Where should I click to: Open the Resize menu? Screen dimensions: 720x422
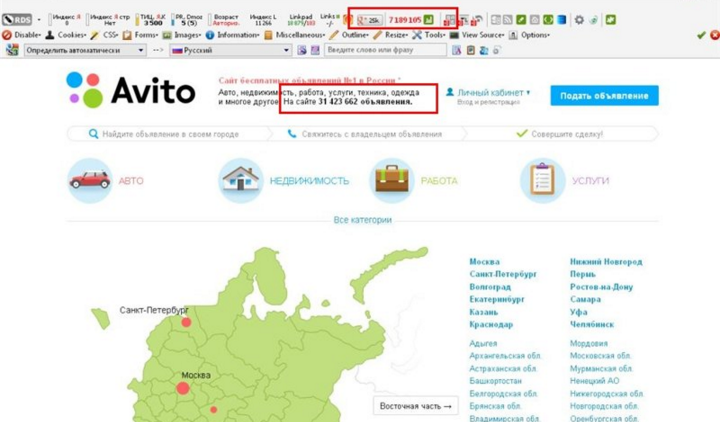coord(390,35)
